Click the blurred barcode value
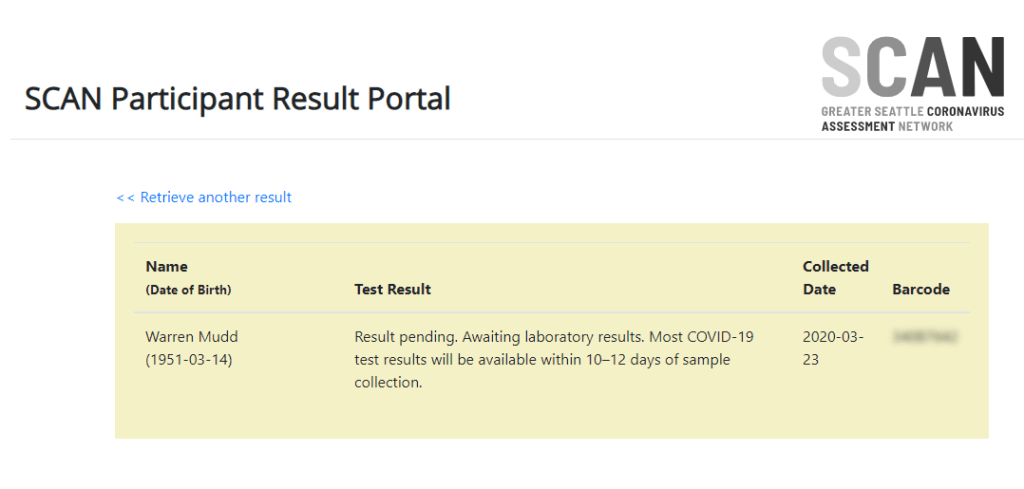 click(x=920, y=337)
